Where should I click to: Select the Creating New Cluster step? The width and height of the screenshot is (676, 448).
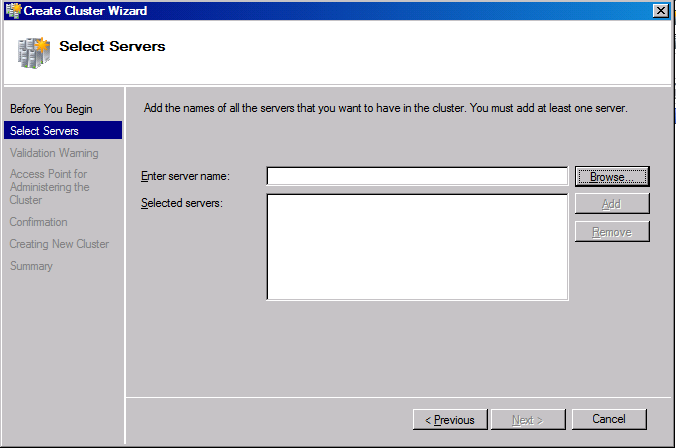pyautogui.click(x=59, y=244)
